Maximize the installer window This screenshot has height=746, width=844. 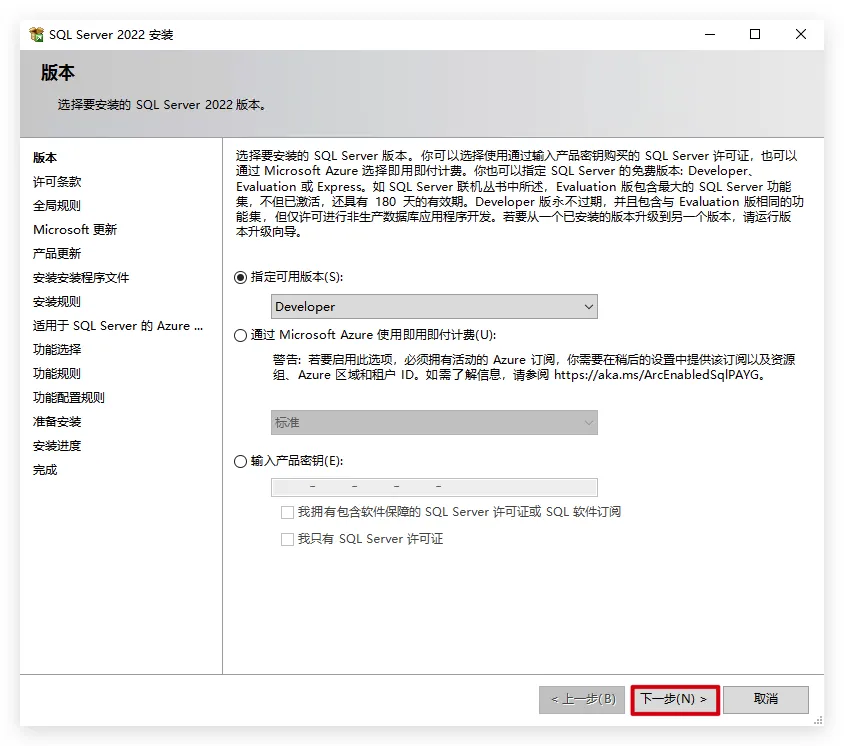[755, 34]
